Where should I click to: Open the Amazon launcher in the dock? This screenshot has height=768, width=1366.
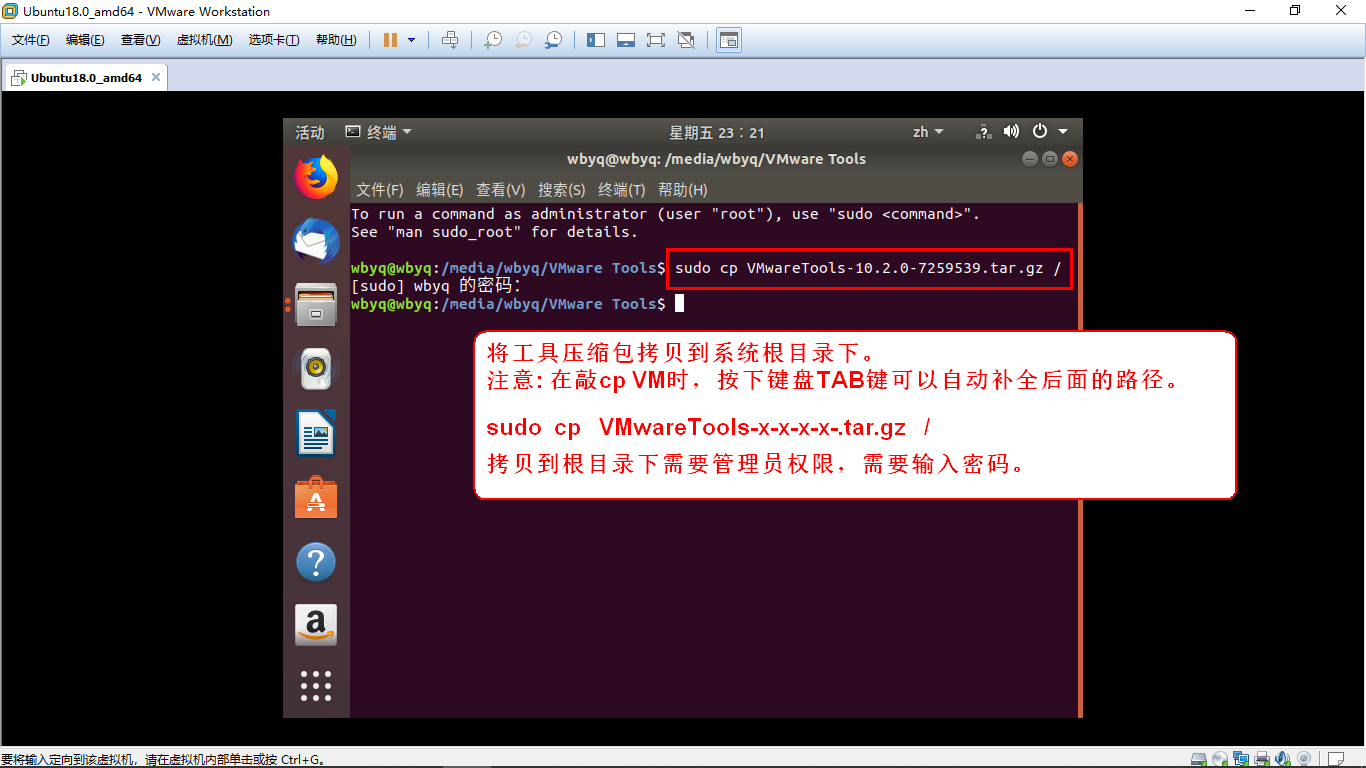coord(315,624)
